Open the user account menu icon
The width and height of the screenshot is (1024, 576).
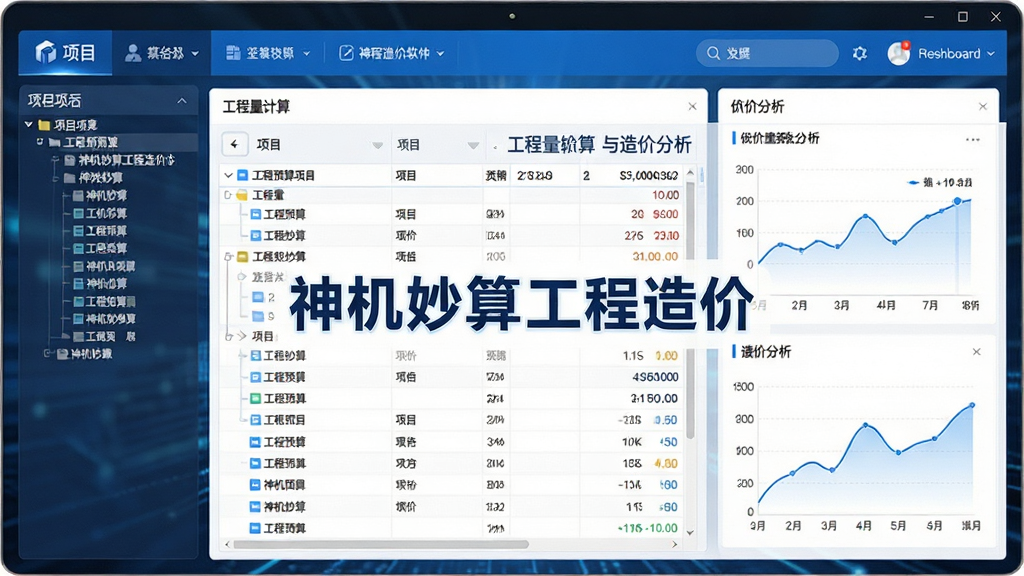pyautogui.click(x=133, y=53)
